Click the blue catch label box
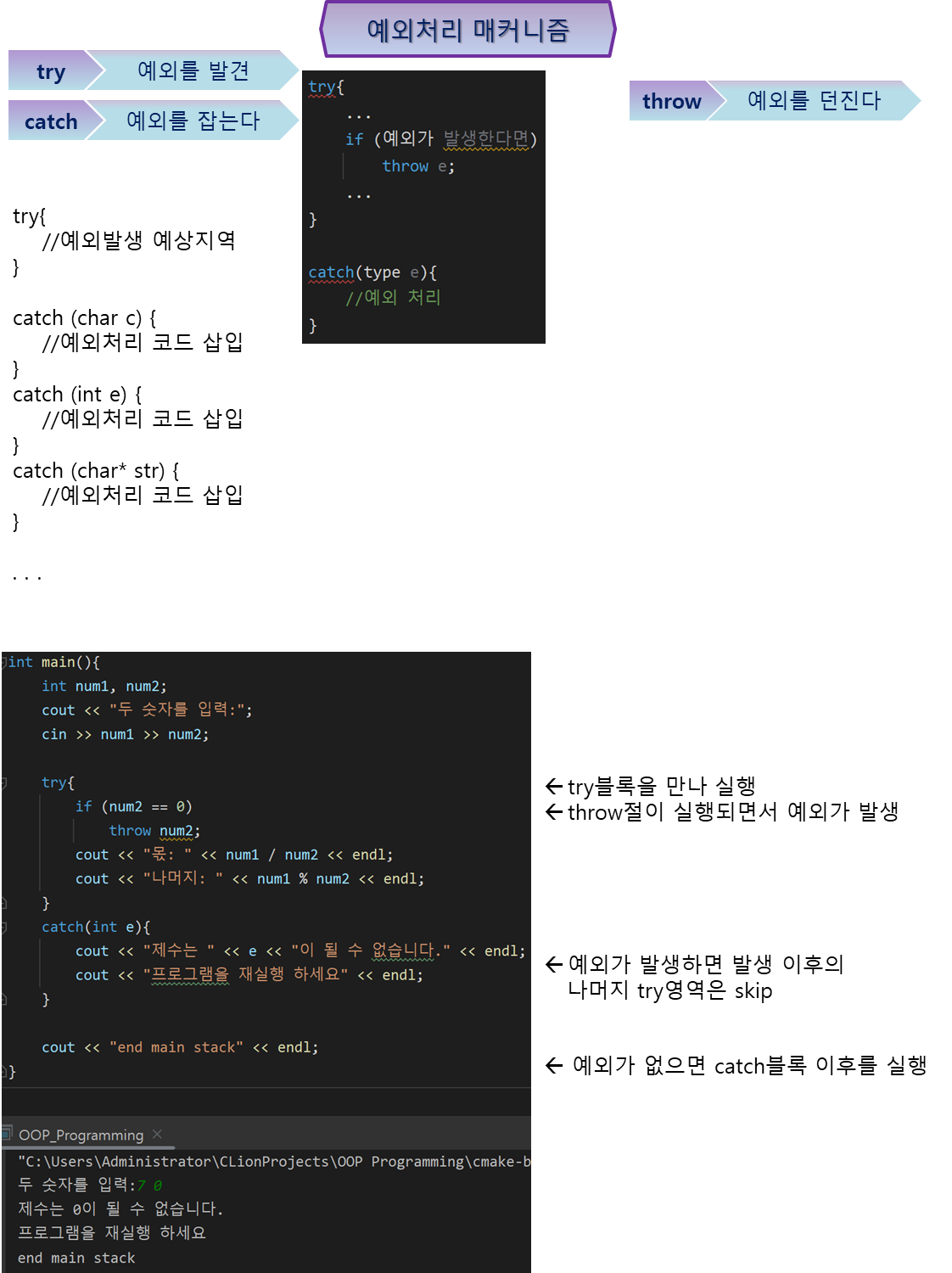 (x=51, y=121)
